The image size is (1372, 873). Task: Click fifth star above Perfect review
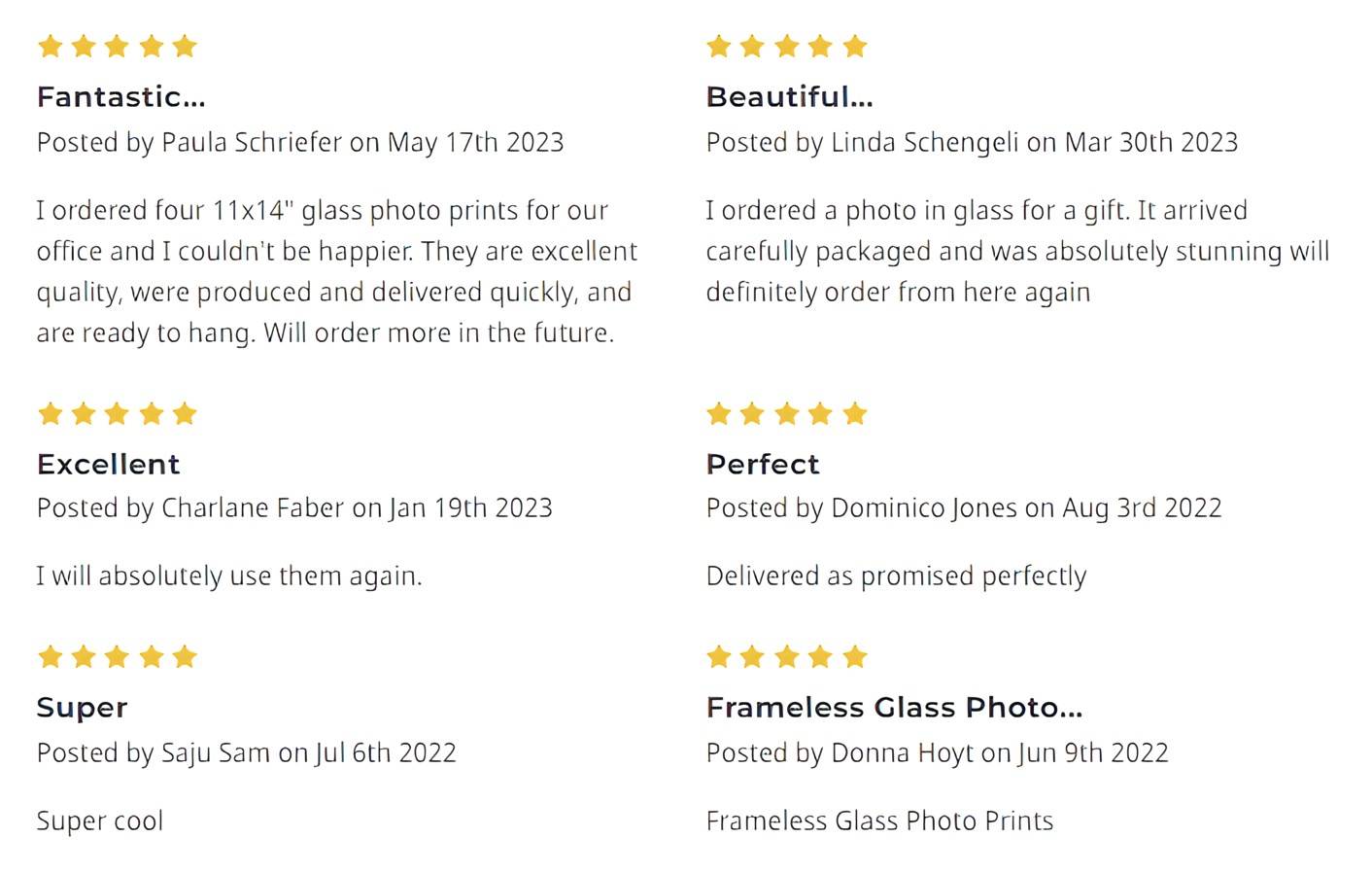855,413
